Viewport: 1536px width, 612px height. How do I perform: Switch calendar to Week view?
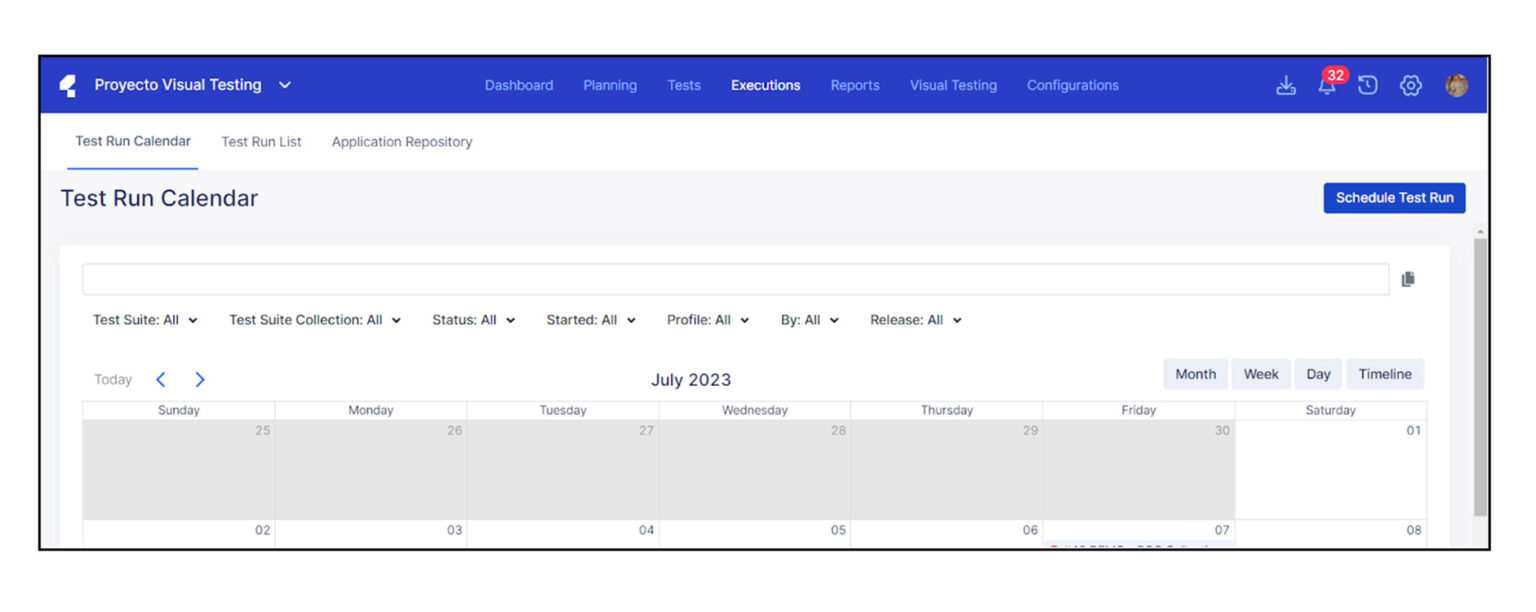point(1261,374)
